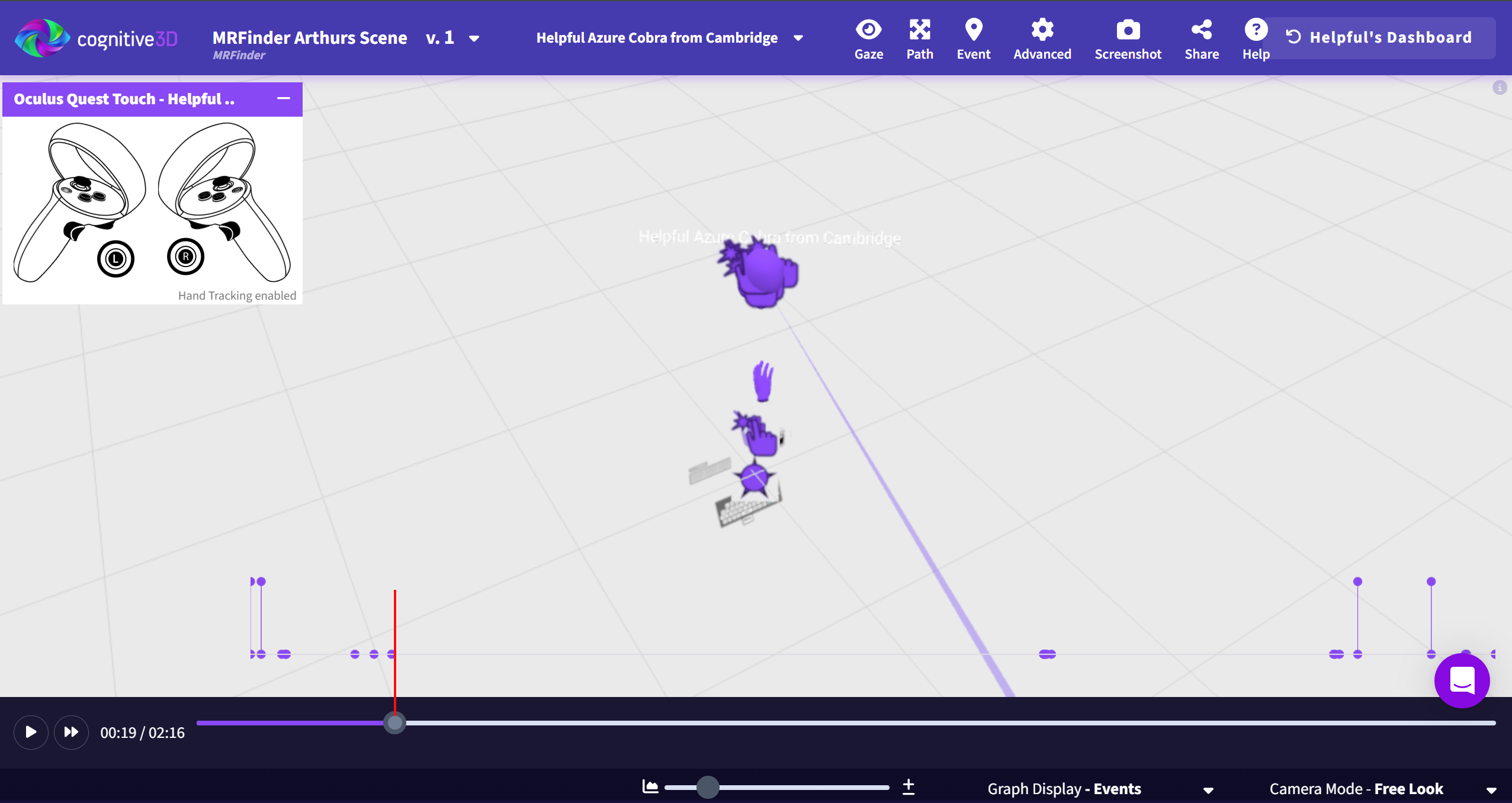Click the plus icon after zoom slider

point(909,787)
